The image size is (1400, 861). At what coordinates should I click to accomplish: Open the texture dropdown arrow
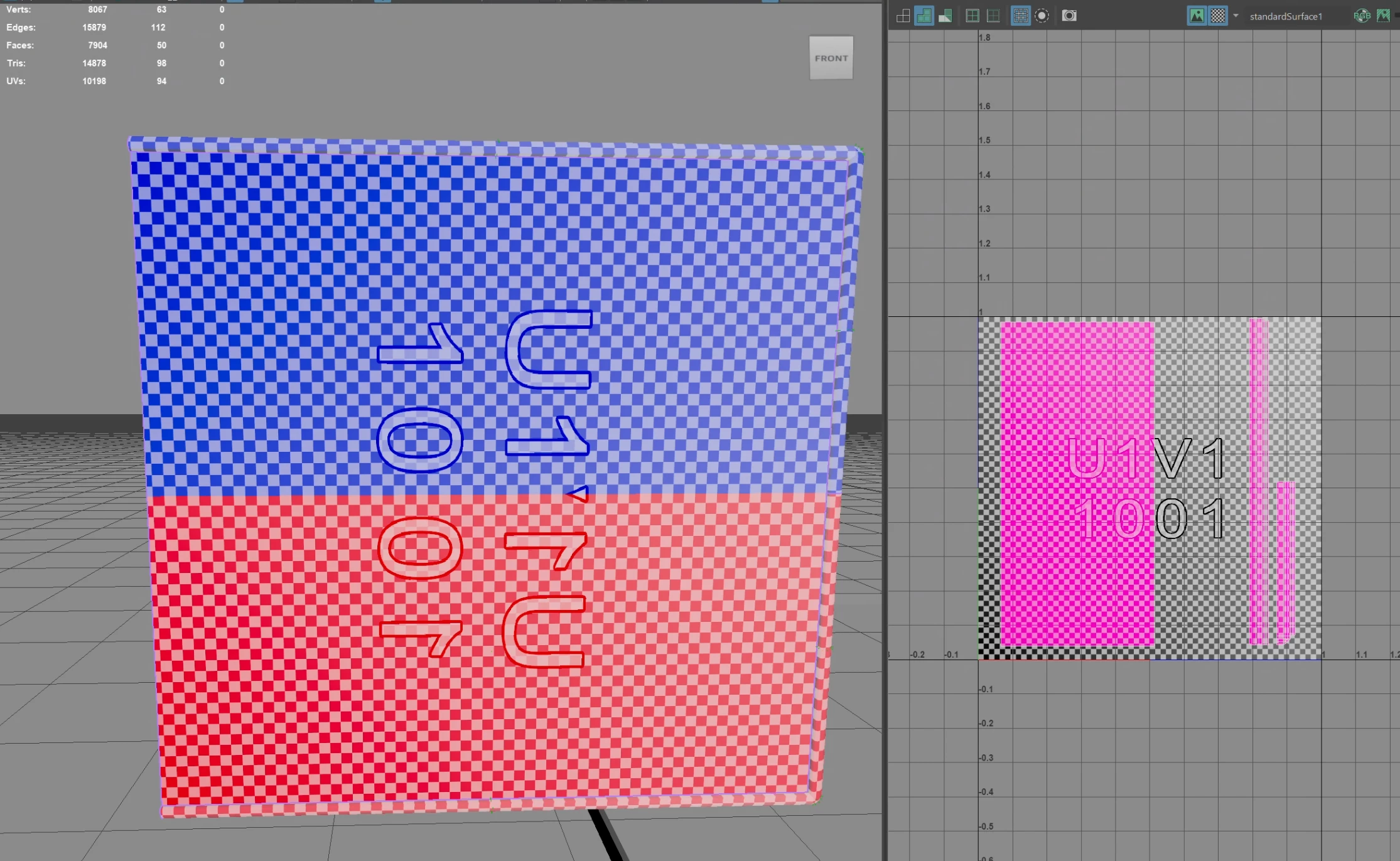1236,16
